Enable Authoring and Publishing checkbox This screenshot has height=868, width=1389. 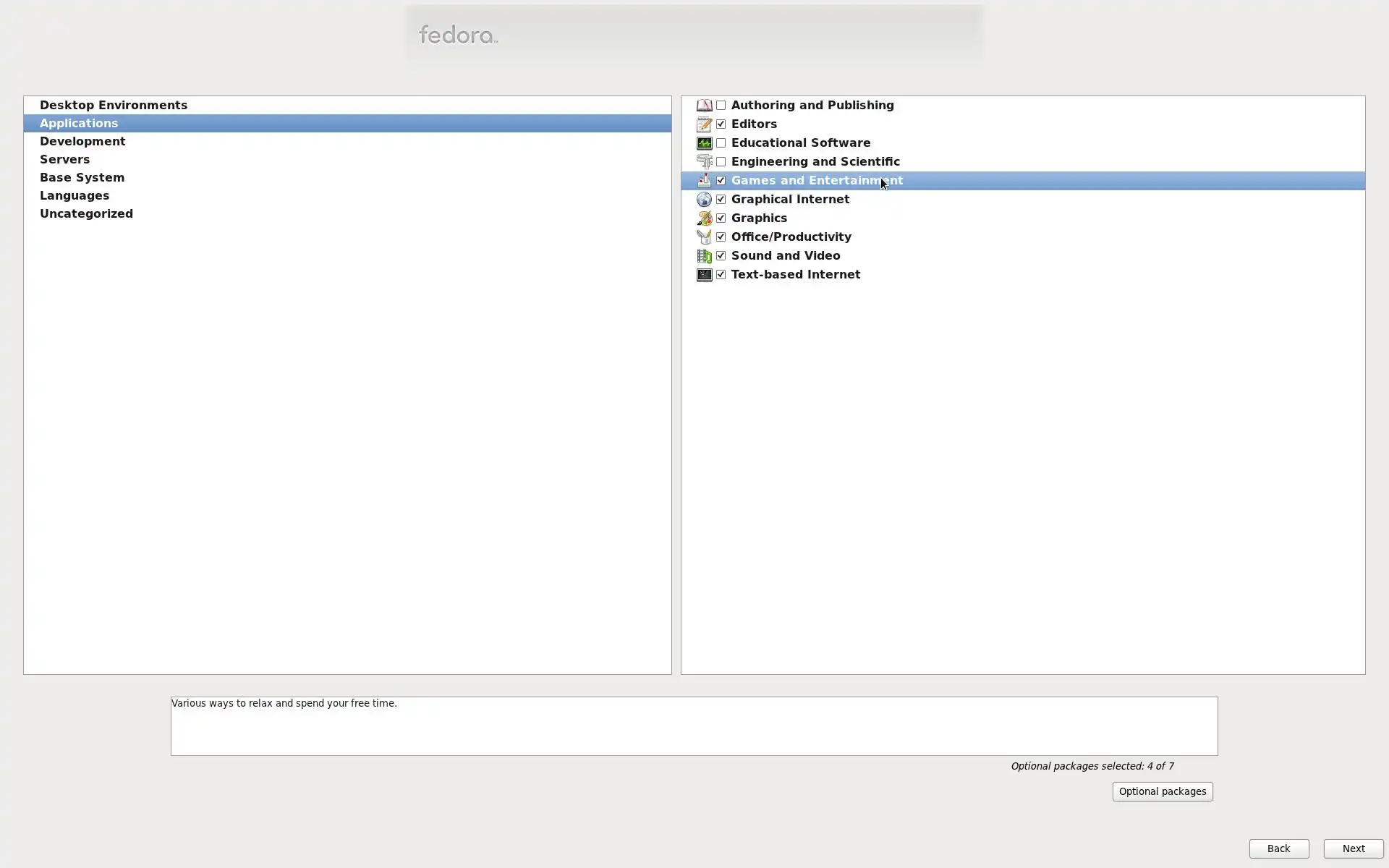[721, 106]
